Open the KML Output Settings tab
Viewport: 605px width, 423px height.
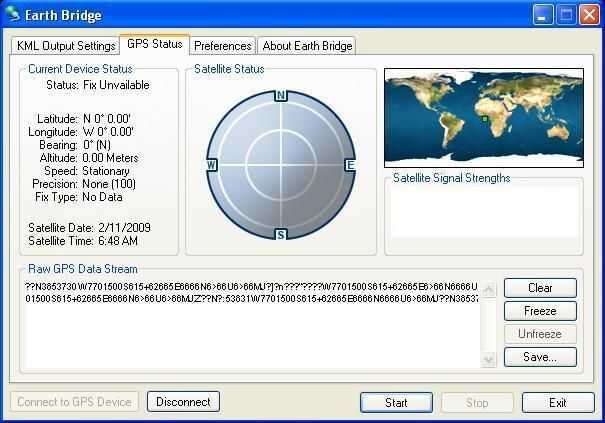[65, 46]
